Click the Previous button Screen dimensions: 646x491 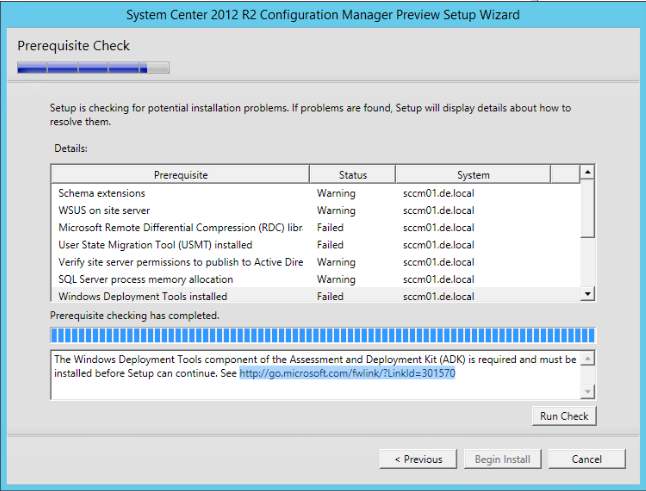click(x=418, y=459)
